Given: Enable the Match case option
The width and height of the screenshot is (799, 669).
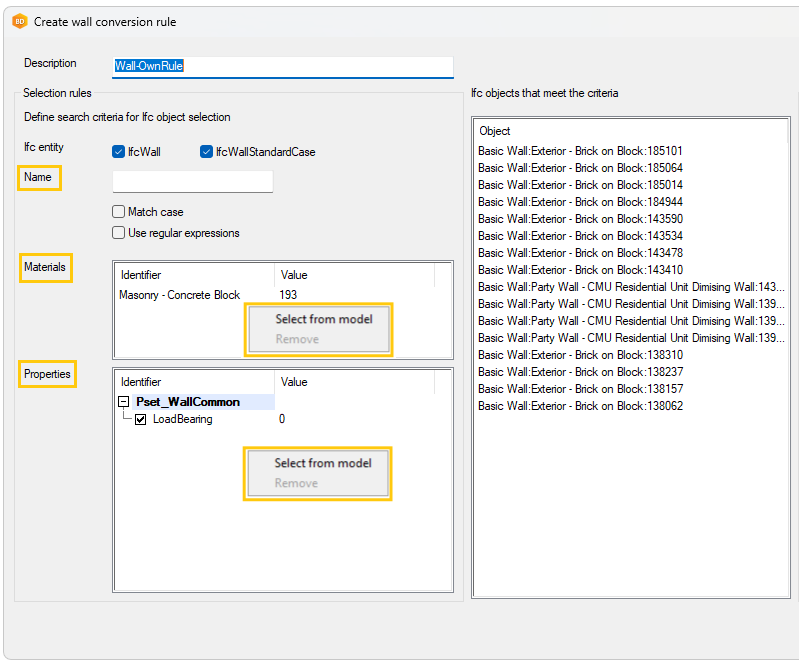Looking at the screenshot, I should (119, 212).
